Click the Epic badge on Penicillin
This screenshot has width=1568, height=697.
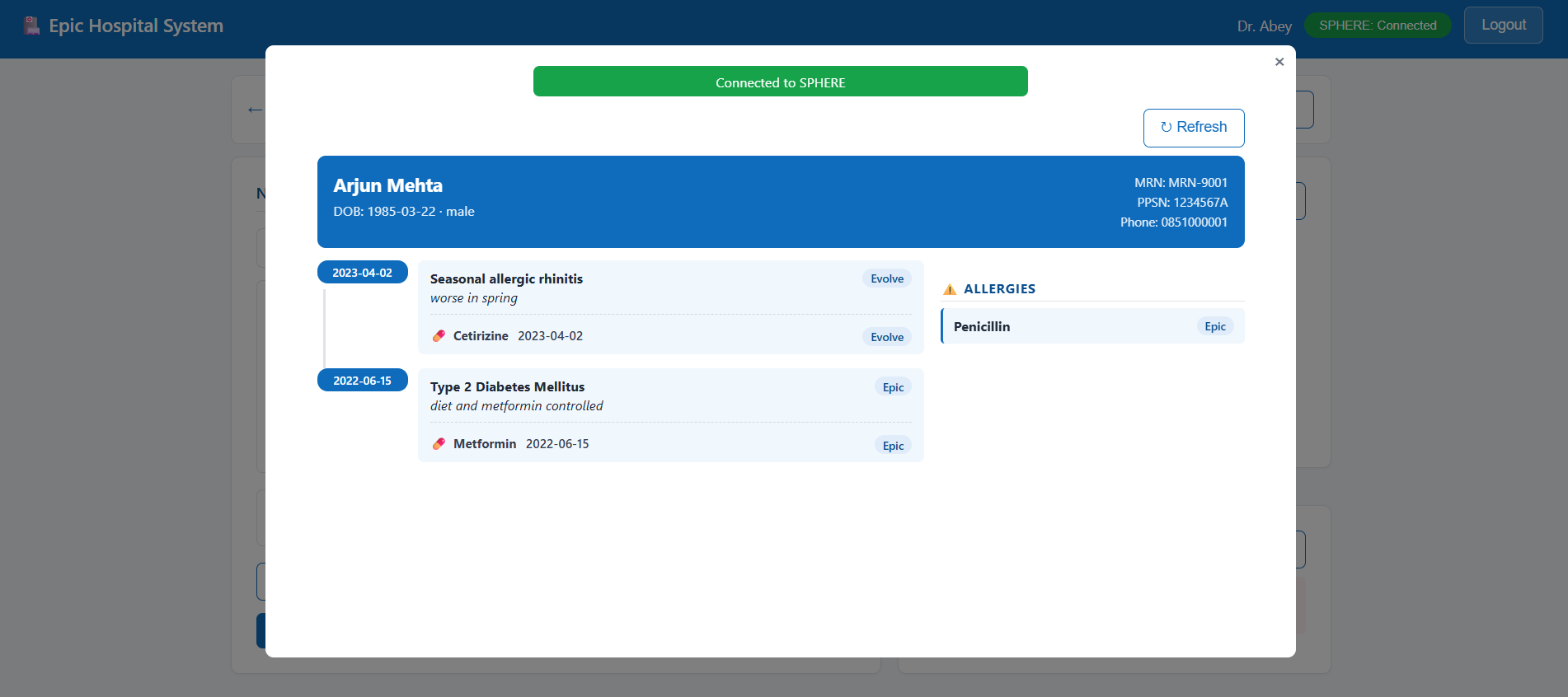(1215, 326)
